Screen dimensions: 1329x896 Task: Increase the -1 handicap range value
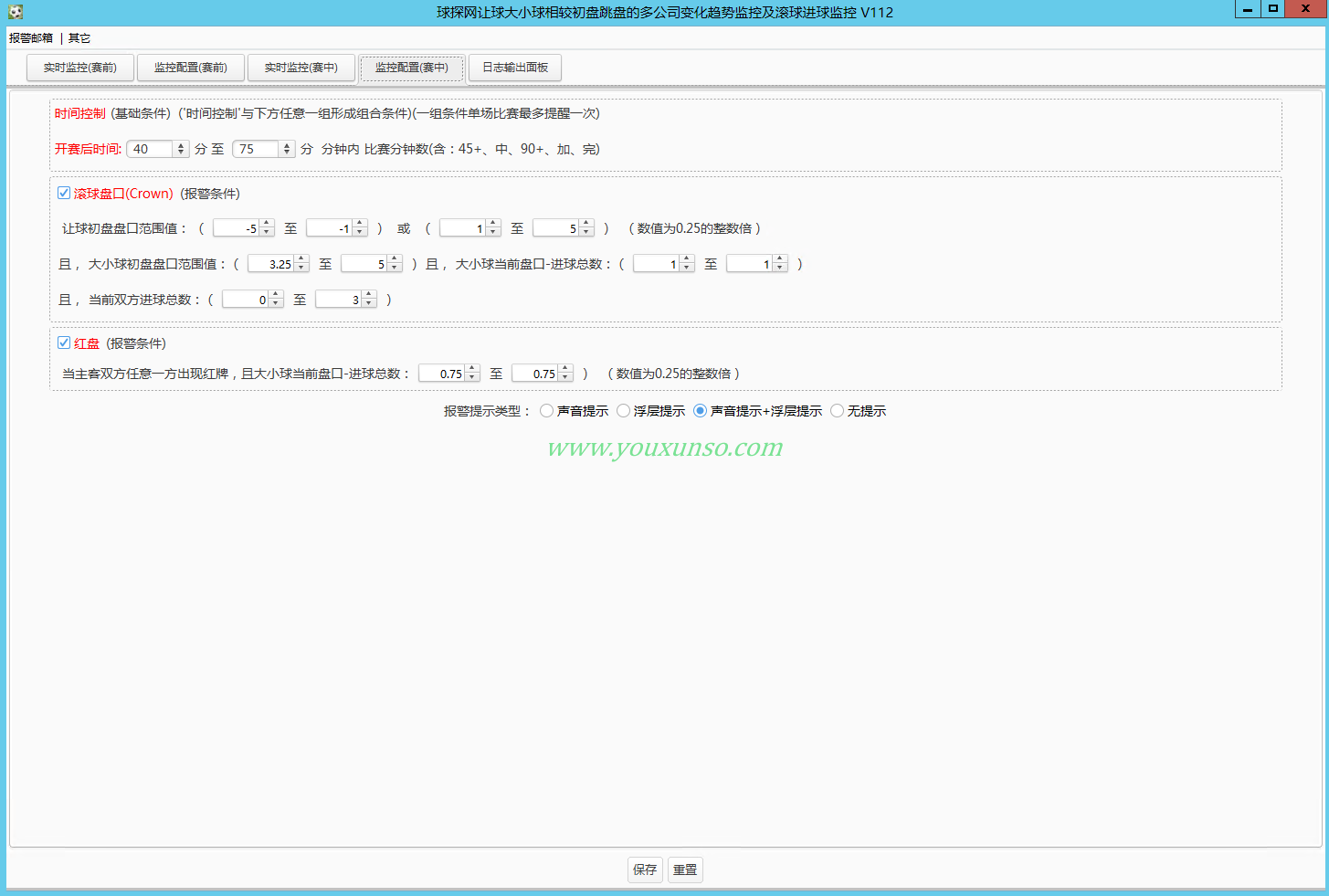(x=360, y=224)
